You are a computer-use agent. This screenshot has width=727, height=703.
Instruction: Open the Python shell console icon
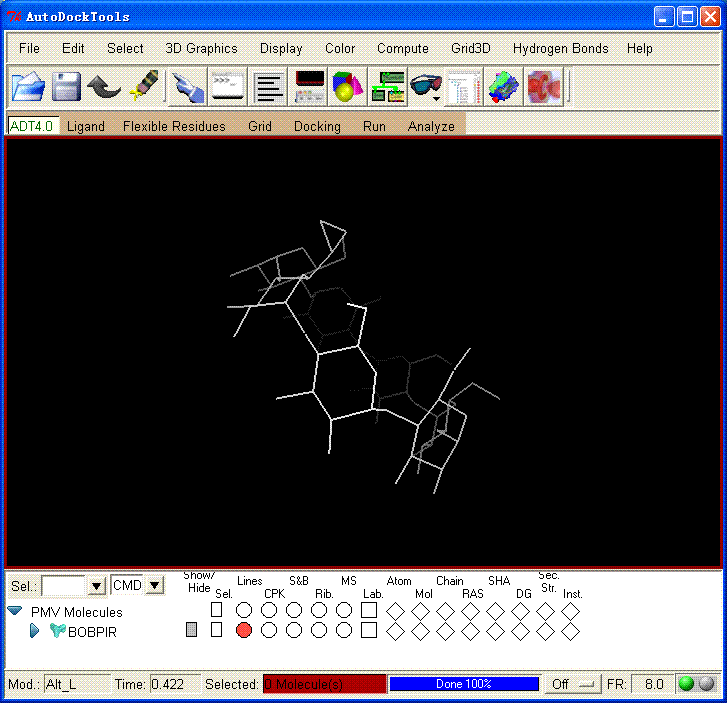tap(226, 87)
